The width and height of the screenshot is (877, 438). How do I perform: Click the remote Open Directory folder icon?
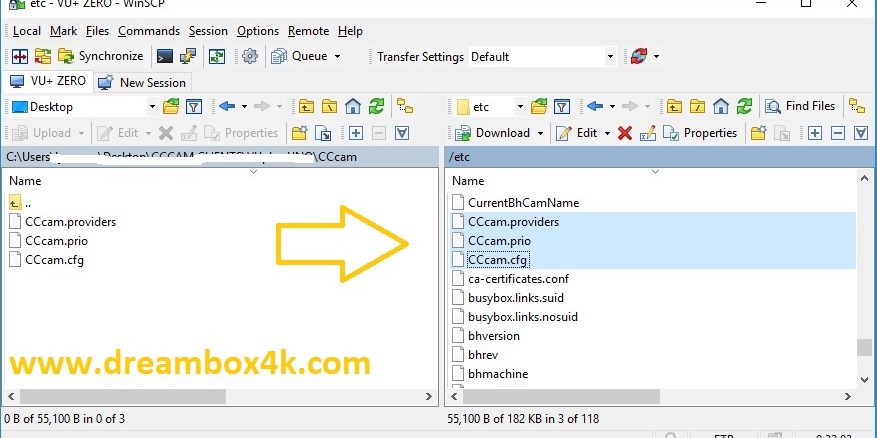pos(539,106)
